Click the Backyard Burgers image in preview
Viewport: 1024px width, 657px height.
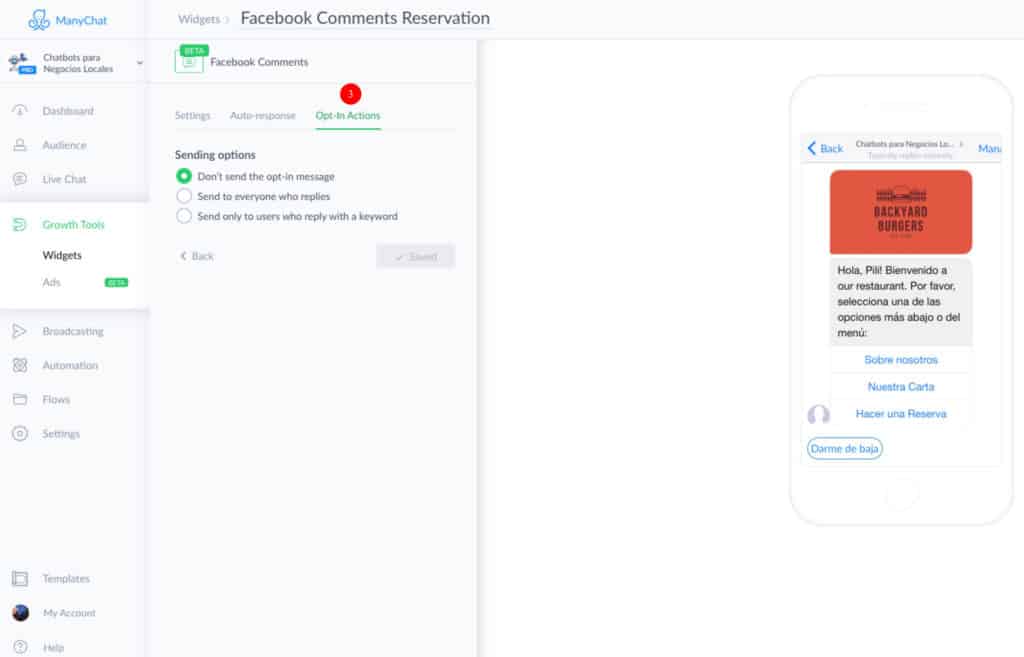point(901,212)
